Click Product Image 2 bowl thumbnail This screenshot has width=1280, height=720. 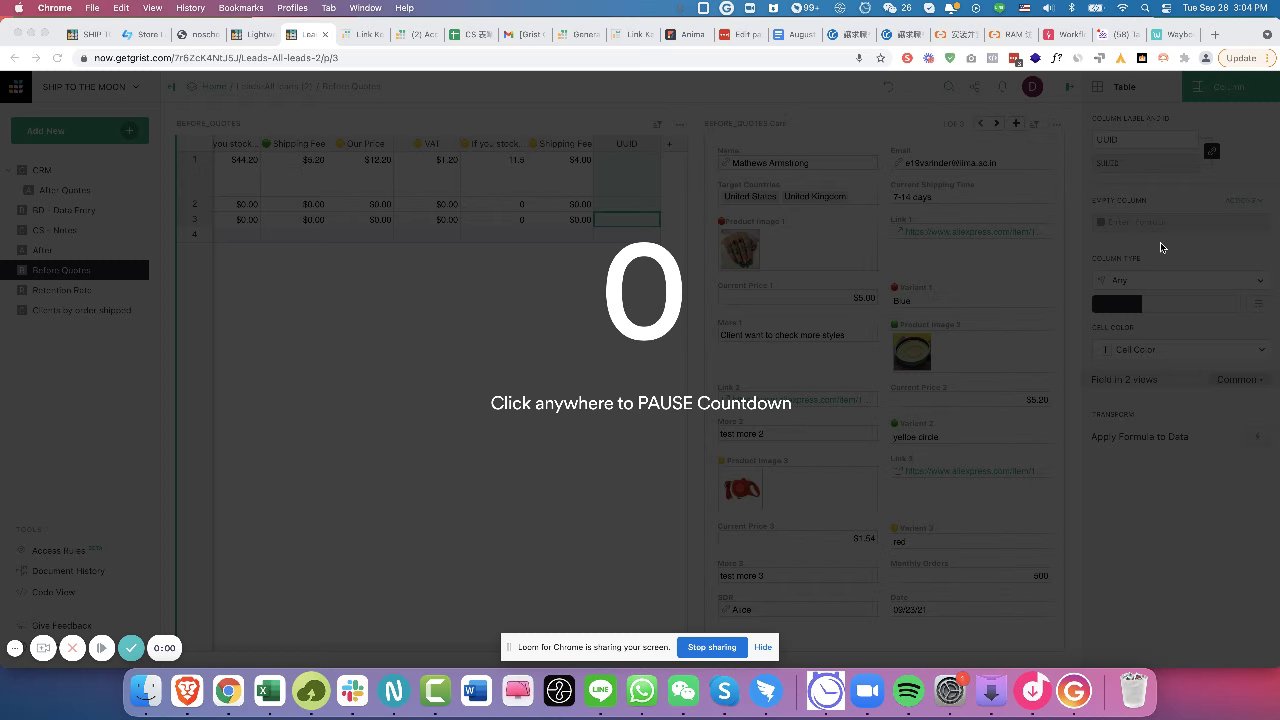click(912, 352)
